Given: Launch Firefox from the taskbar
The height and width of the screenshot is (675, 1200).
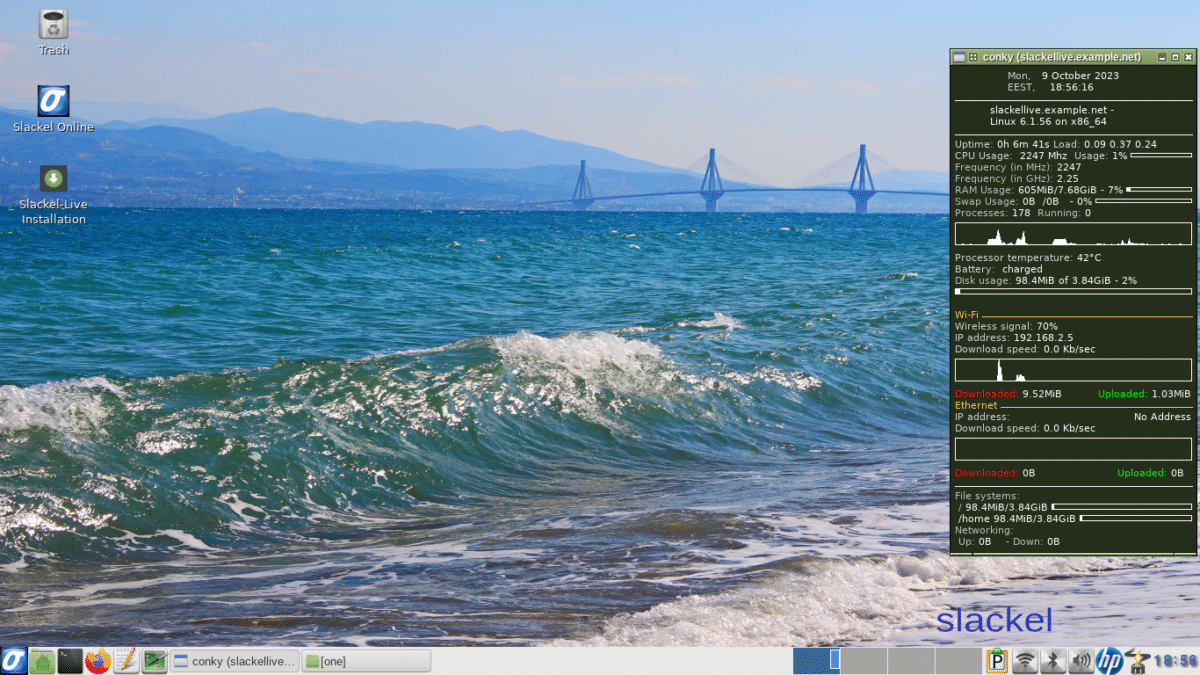Looking at the screenshot, I should click(97, 661).
